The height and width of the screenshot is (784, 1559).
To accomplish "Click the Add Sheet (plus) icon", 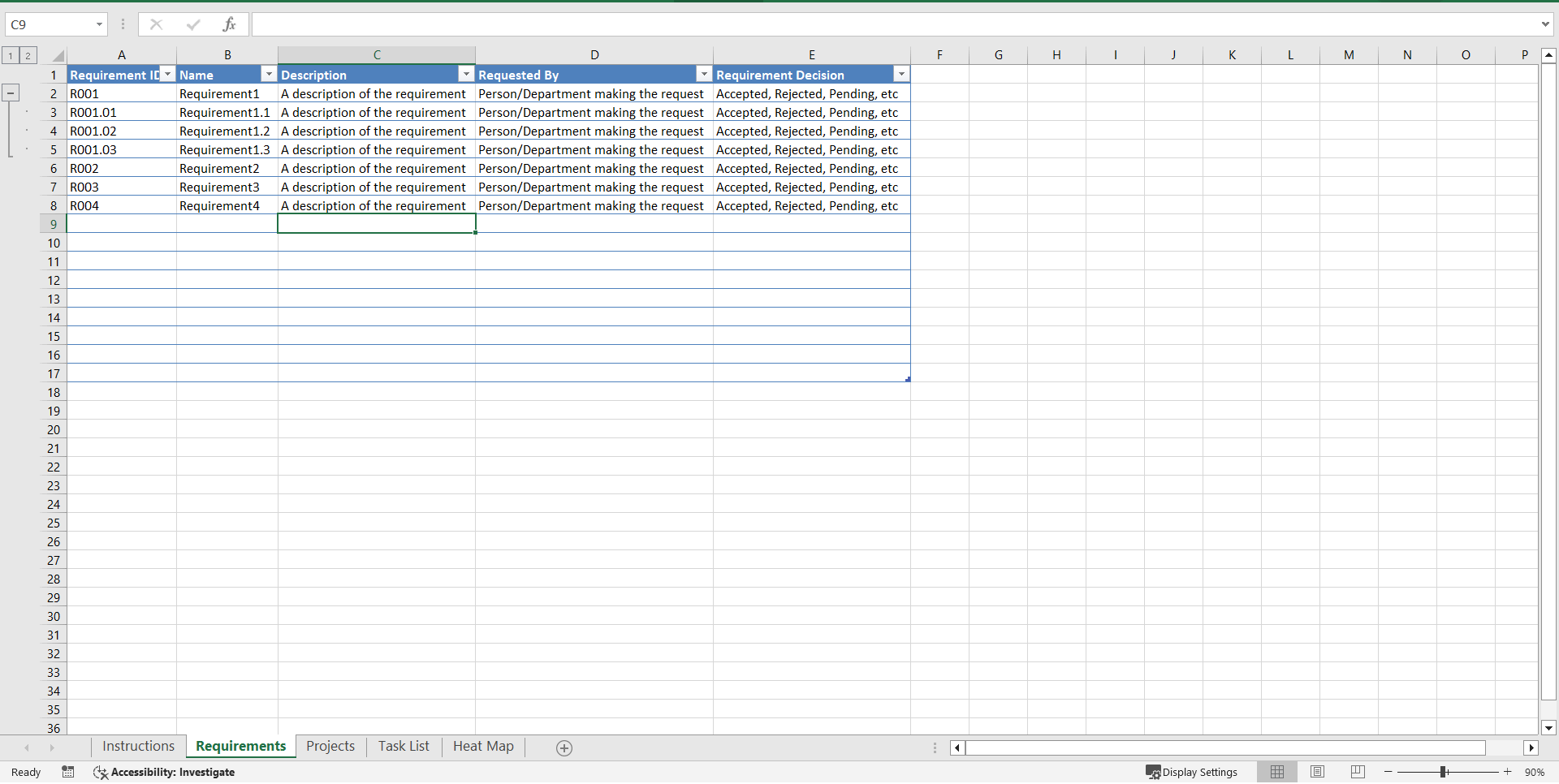I will pyautogui.click(x=564, y=747).
